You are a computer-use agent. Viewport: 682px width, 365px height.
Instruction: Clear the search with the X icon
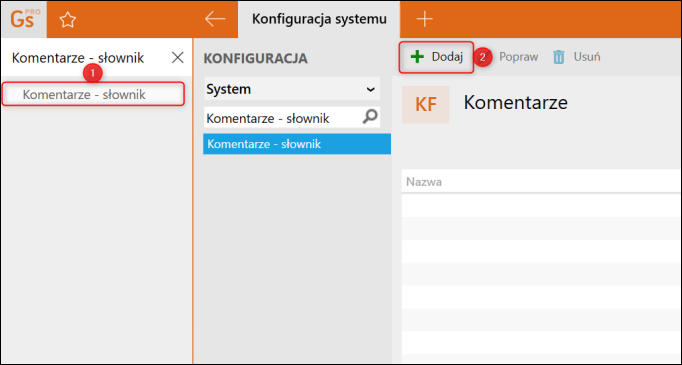point(177,57)
